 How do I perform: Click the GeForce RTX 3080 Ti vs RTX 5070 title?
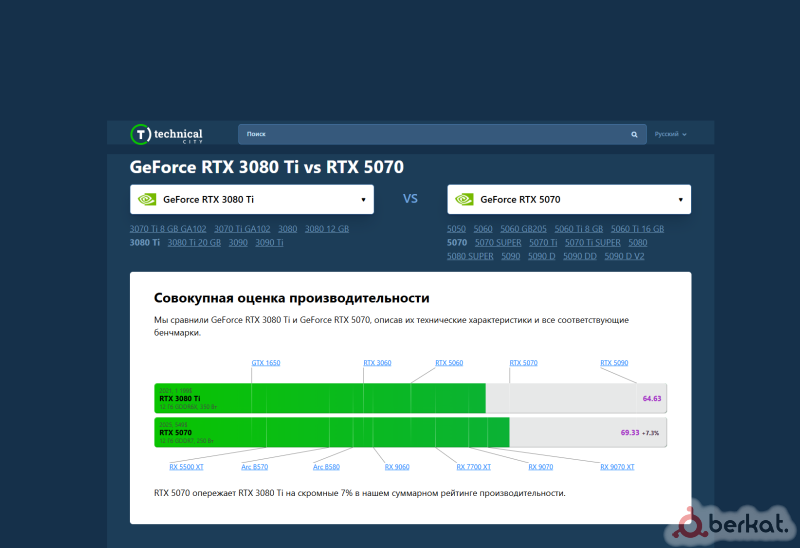pyautogui.click(x=267, y=167)
